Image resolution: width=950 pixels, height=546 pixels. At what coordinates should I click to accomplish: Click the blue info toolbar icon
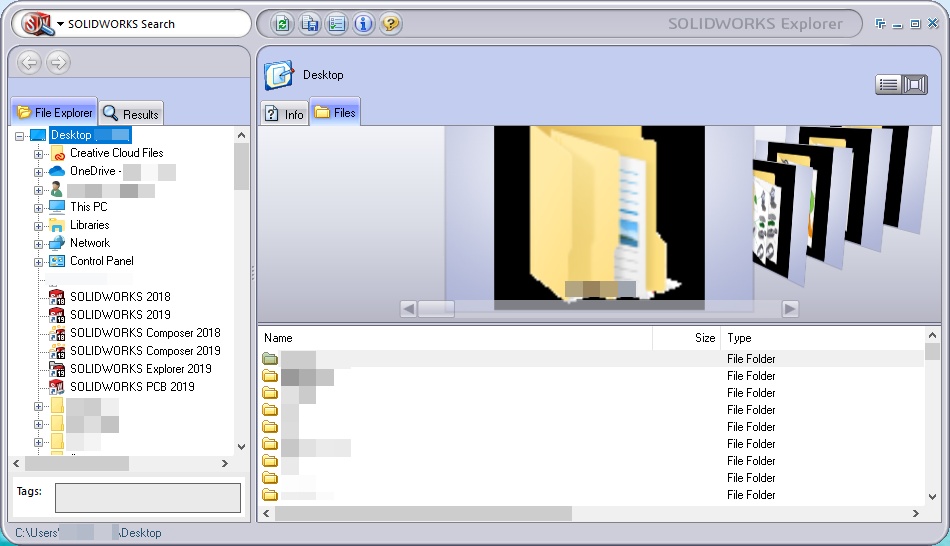tap(364, 24)
